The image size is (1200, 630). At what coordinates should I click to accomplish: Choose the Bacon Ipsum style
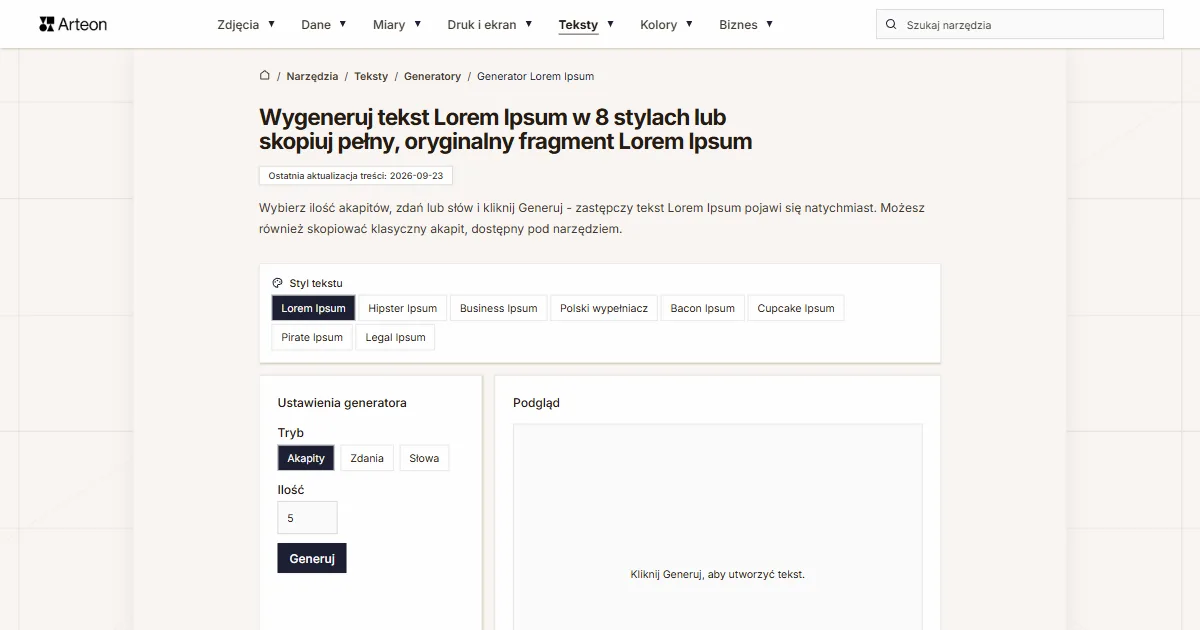703,308
